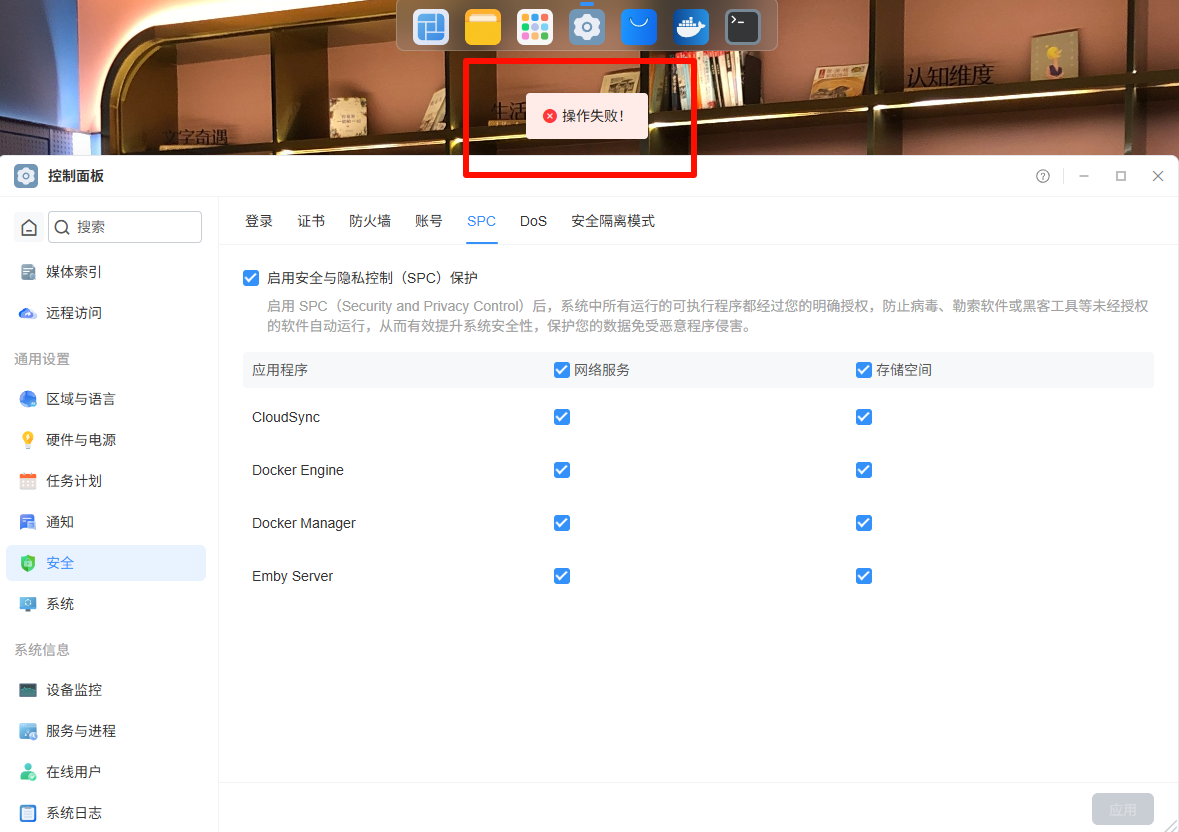Switch to the 登录 tab
The image size is (1179, 832).
(259, 221)
